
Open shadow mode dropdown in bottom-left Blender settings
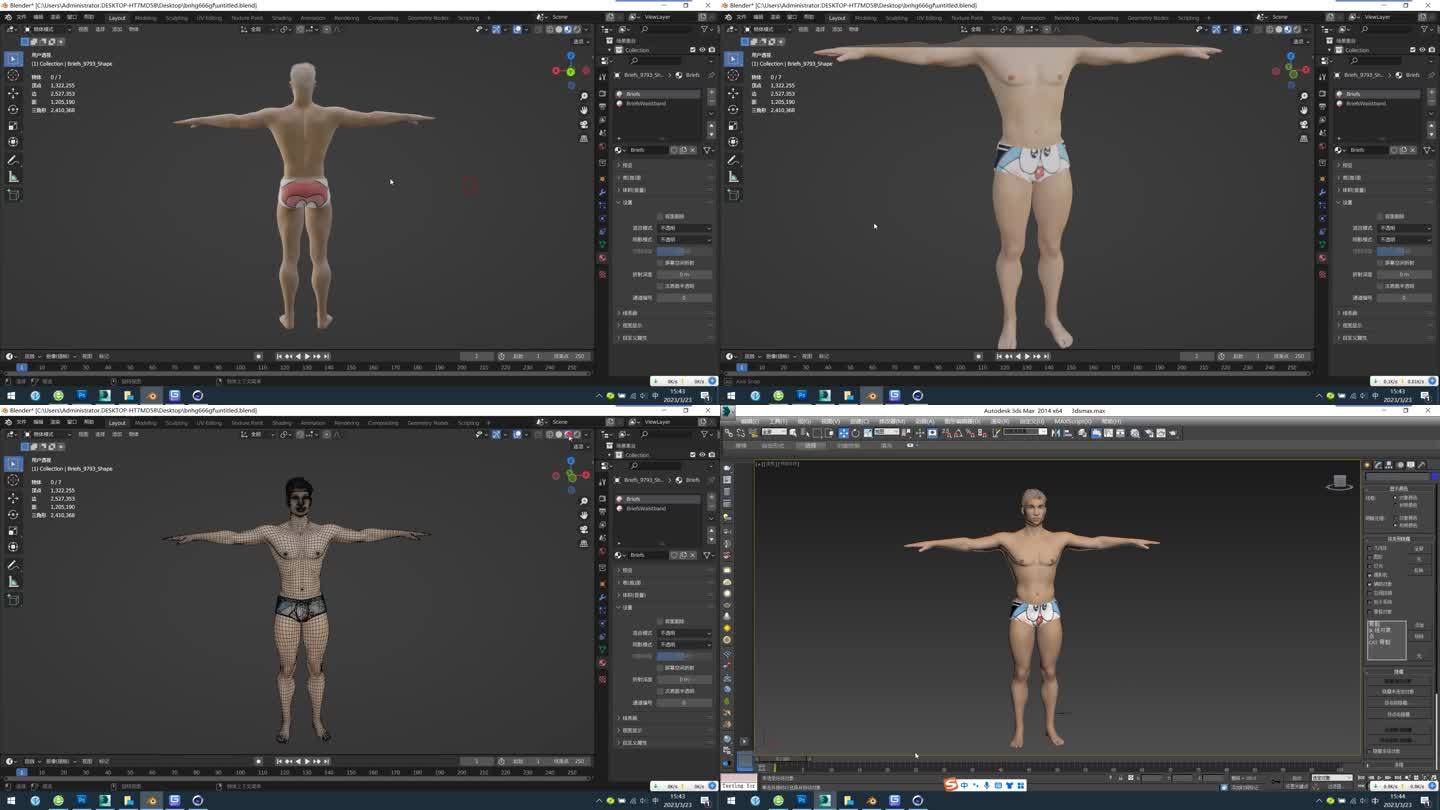point(685,645)
